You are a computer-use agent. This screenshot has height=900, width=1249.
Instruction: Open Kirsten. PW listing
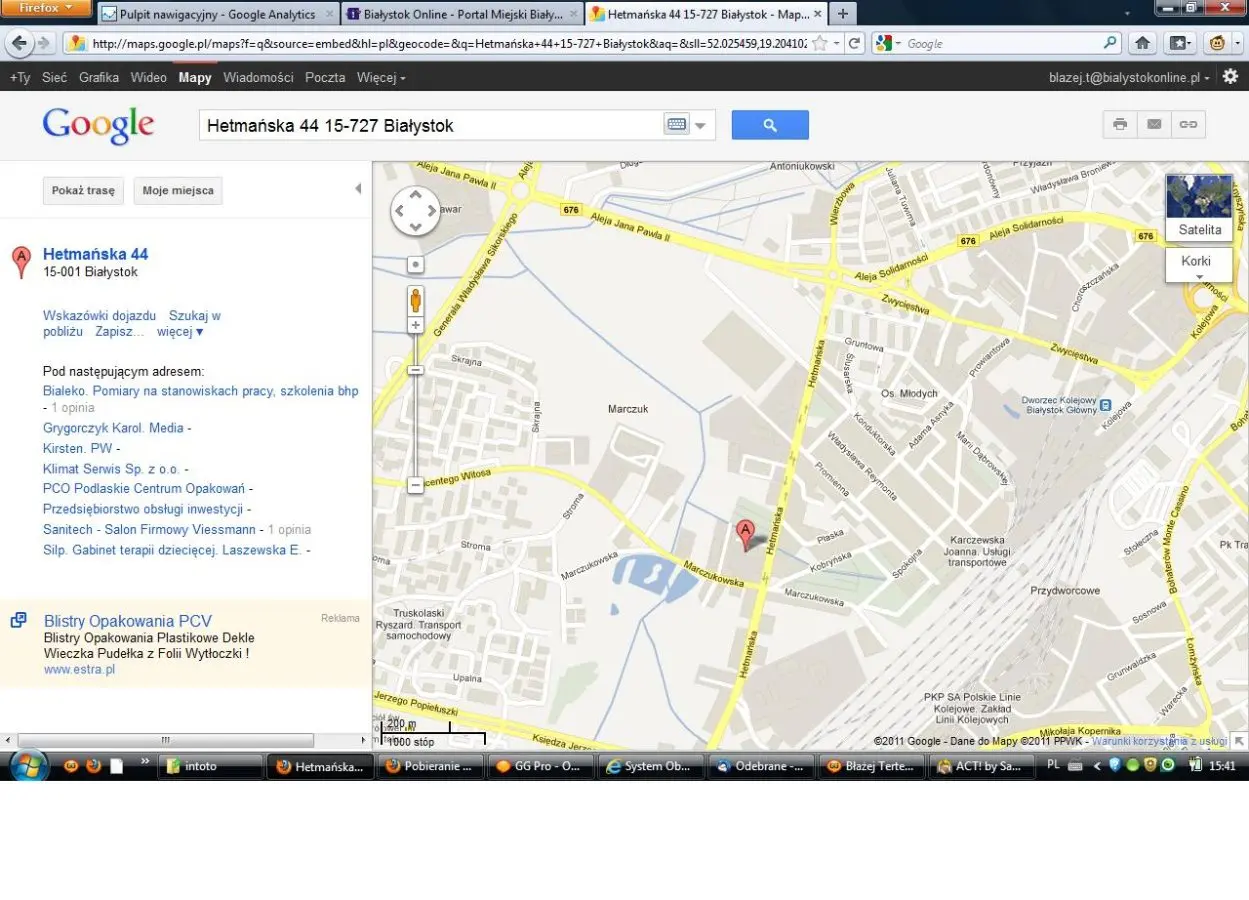(x=78, y=448)
